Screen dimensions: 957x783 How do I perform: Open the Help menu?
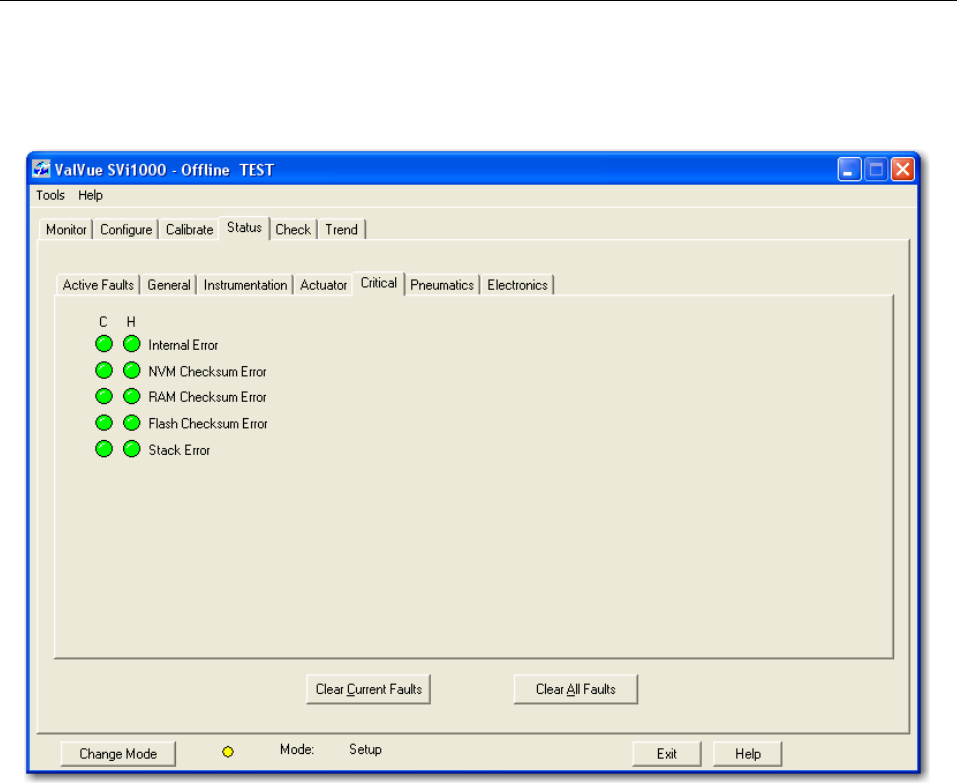[90, 195]
